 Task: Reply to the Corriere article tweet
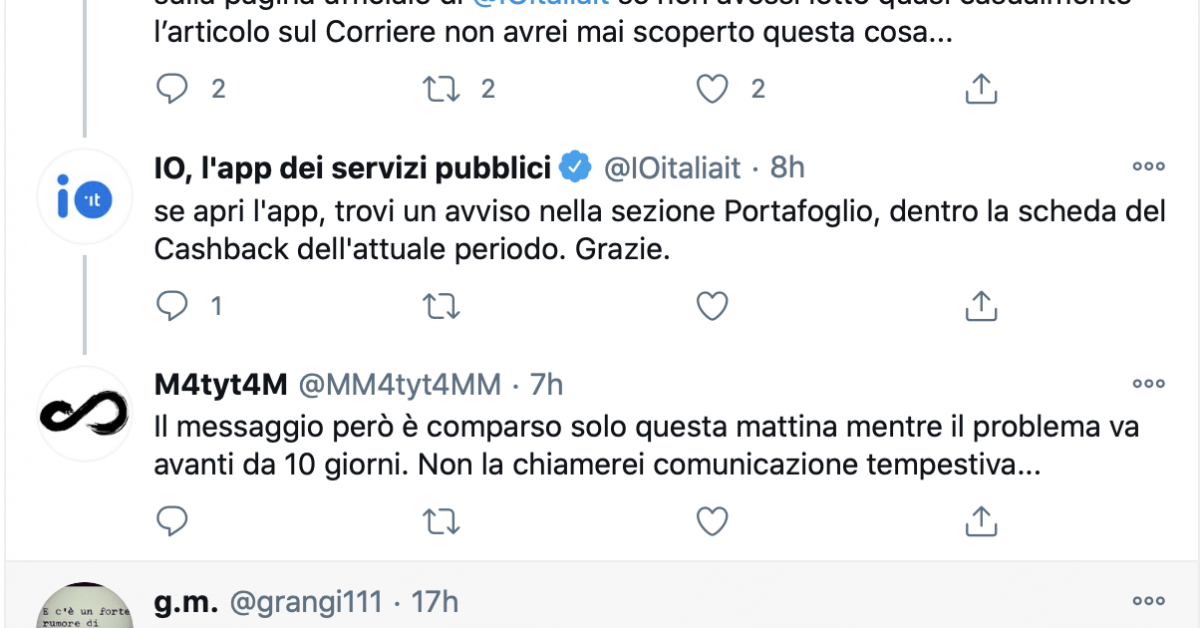pyautogui.click(x=173, y=89)
